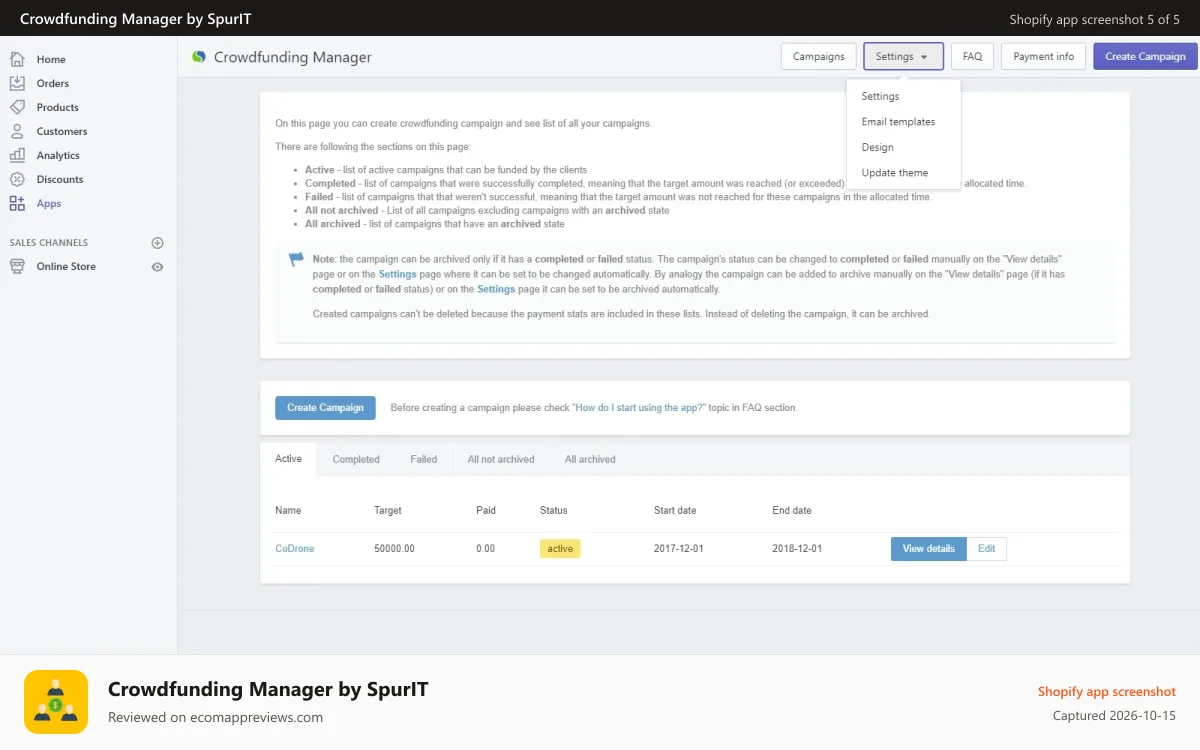The image size is (1200, 750).
Task: Click the Analytics bar chart icon
Action: pos(17,155)
